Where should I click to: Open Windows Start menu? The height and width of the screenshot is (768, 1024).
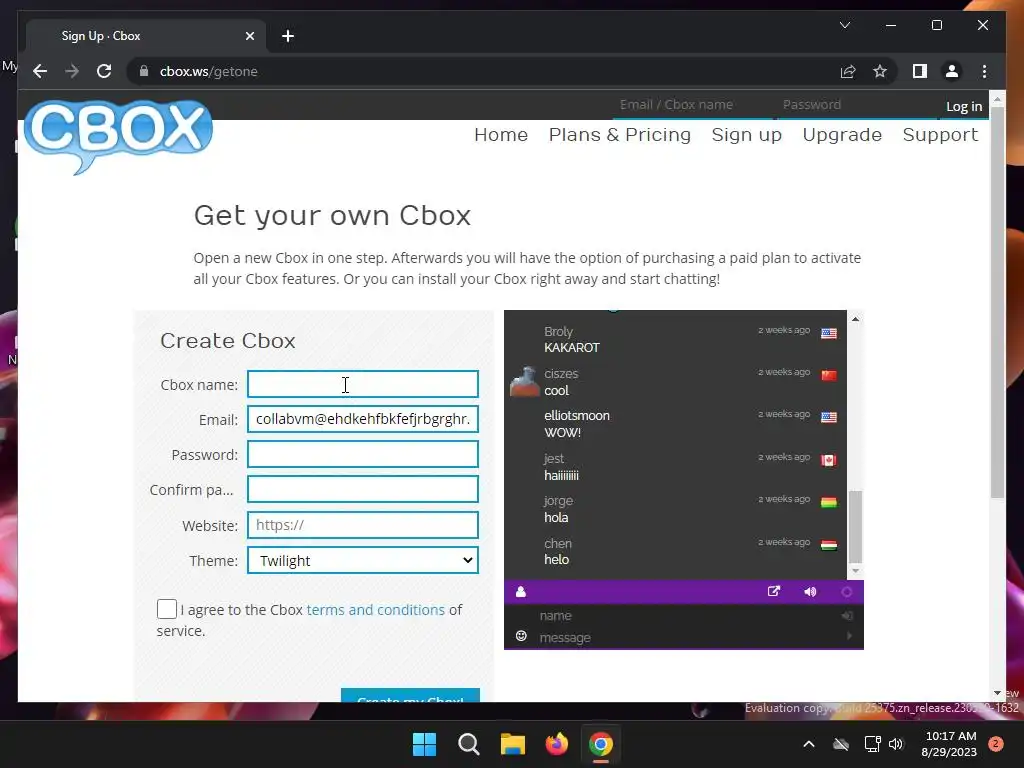[424, 744]
